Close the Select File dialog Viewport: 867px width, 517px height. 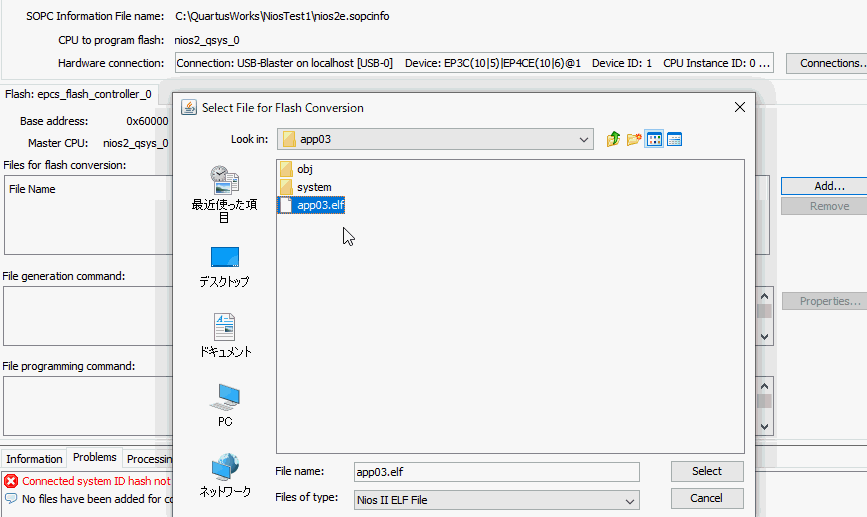(740, 107)
